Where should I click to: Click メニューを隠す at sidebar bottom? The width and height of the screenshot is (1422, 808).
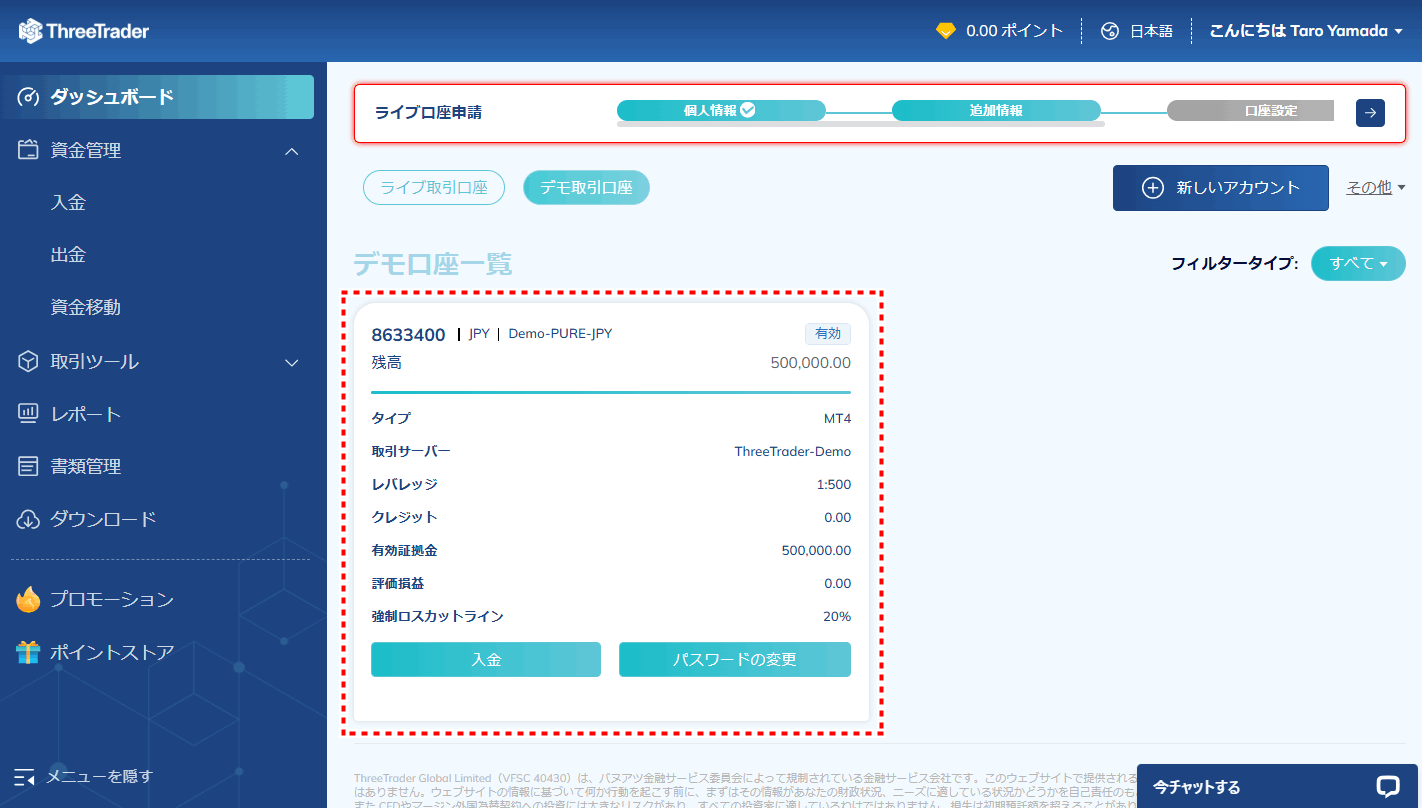(100, 776)
